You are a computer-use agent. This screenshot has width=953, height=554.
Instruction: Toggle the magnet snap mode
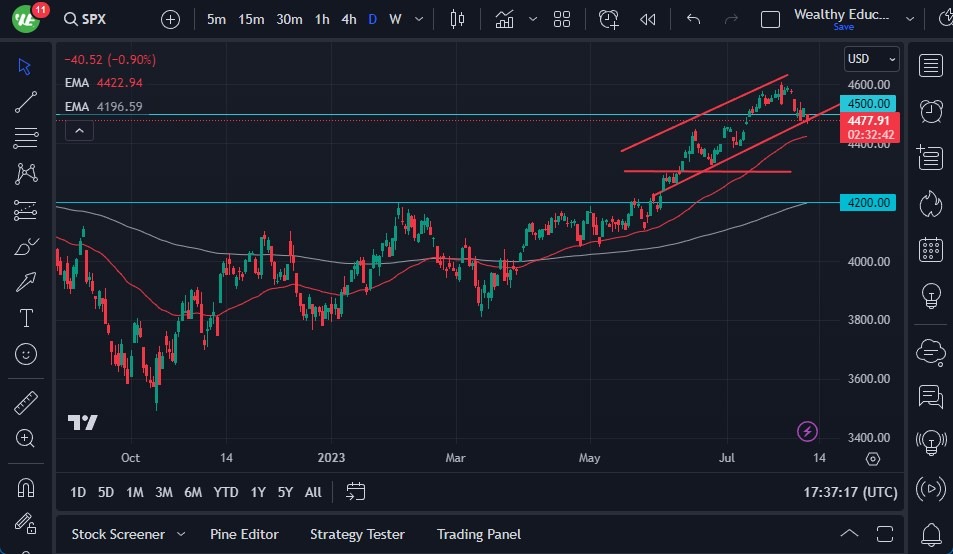[x=26, y=488]
